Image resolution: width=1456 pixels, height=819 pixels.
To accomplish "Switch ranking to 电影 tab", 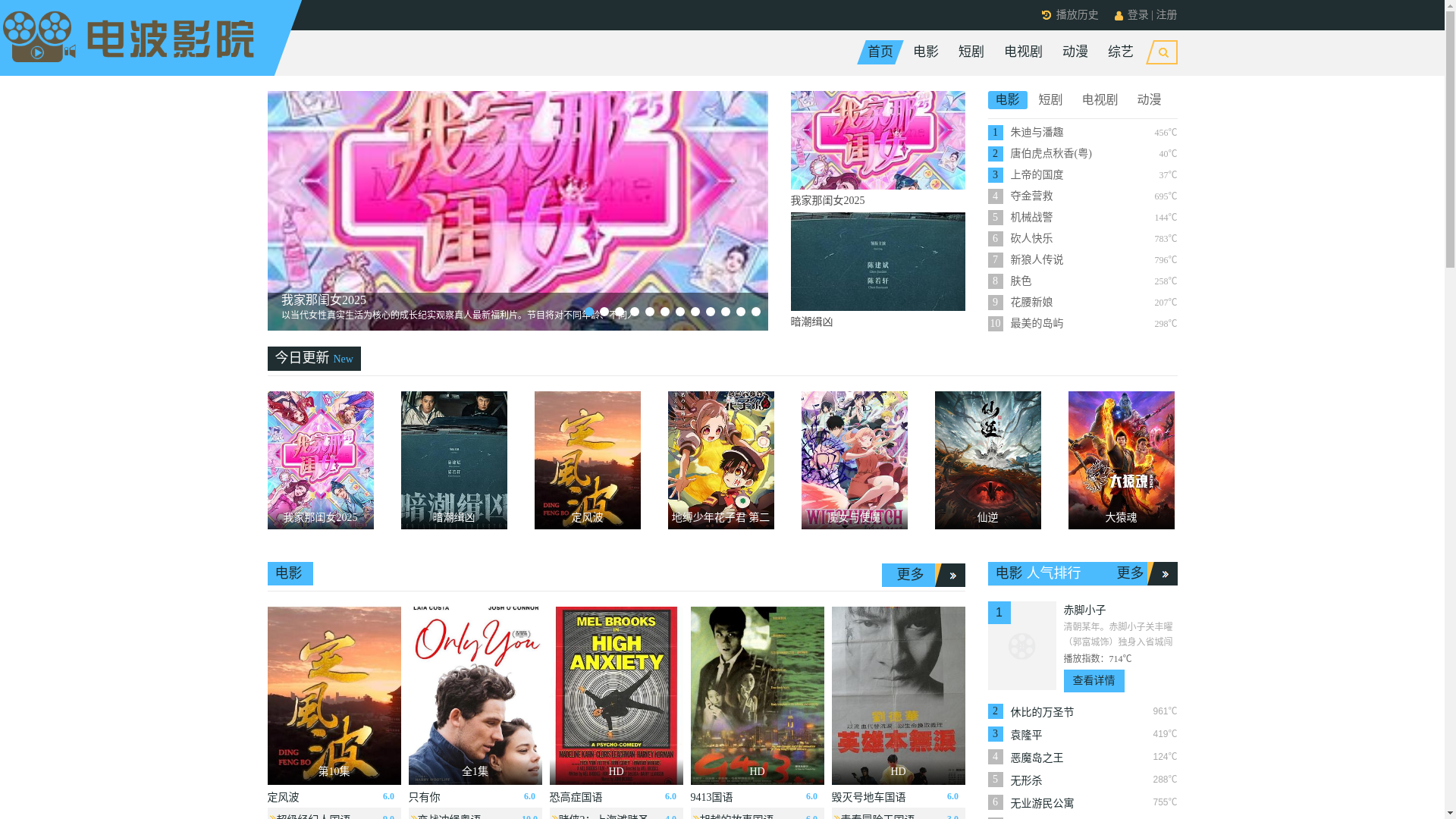I will (1007, 100).
